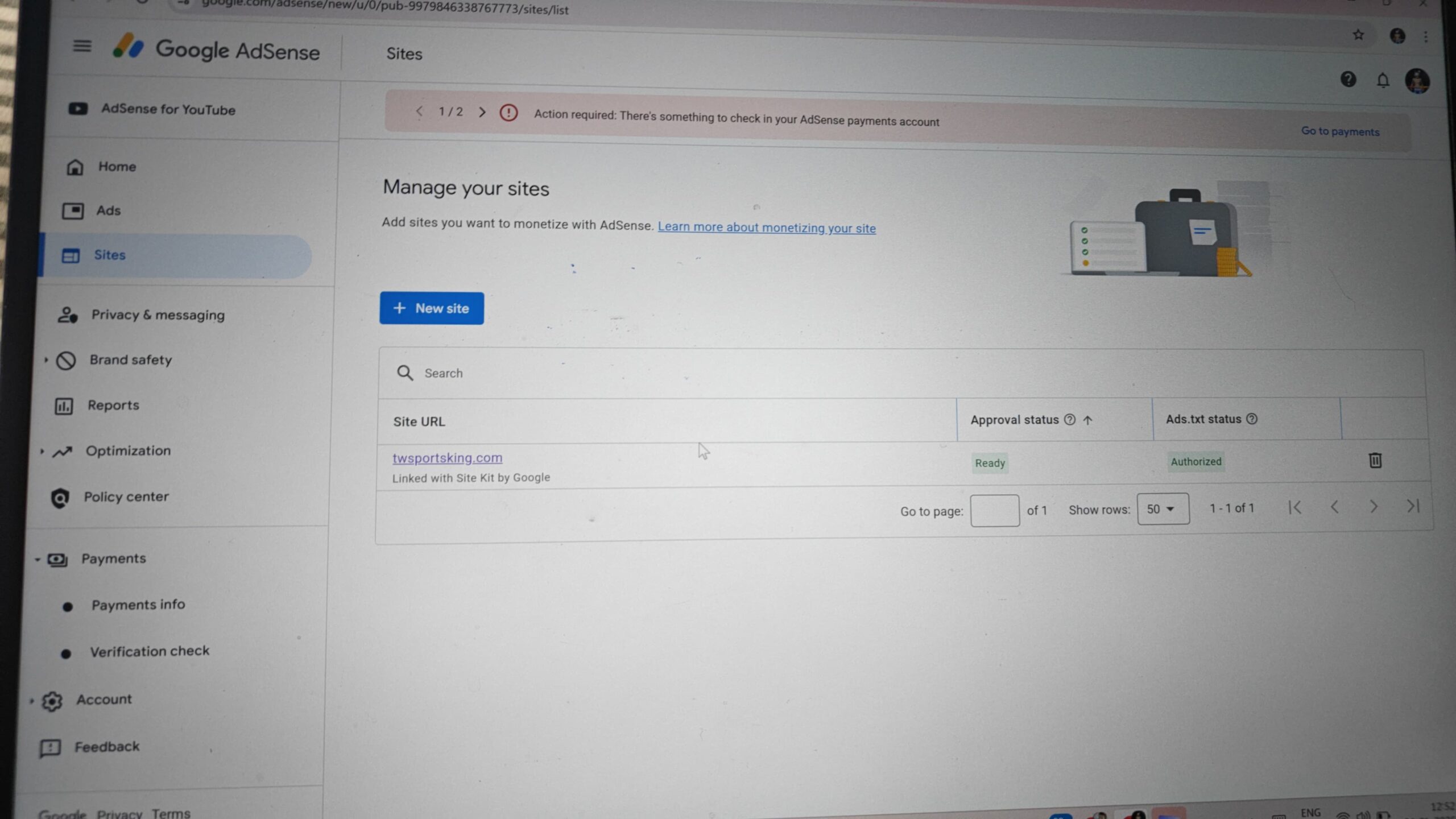Expand the Optimization arrow
The height and width of the screenshot is (819, 1456).
(42, 451)
